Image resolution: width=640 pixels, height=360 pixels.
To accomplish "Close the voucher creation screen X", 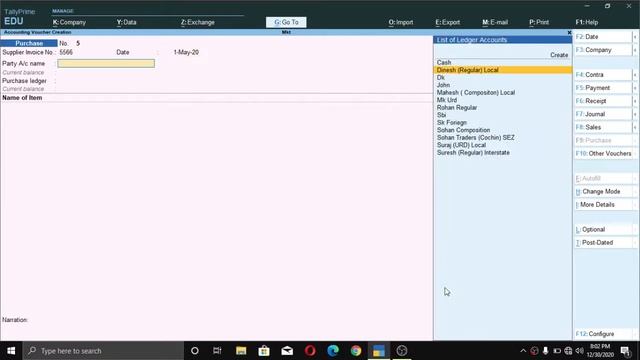I will 569,32.
